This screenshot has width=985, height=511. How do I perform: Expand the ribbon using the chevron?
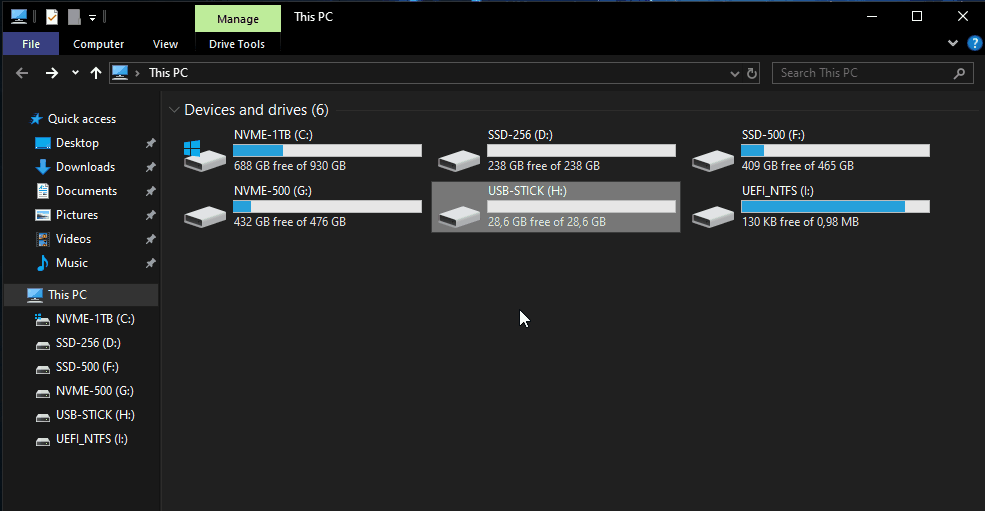953,44
